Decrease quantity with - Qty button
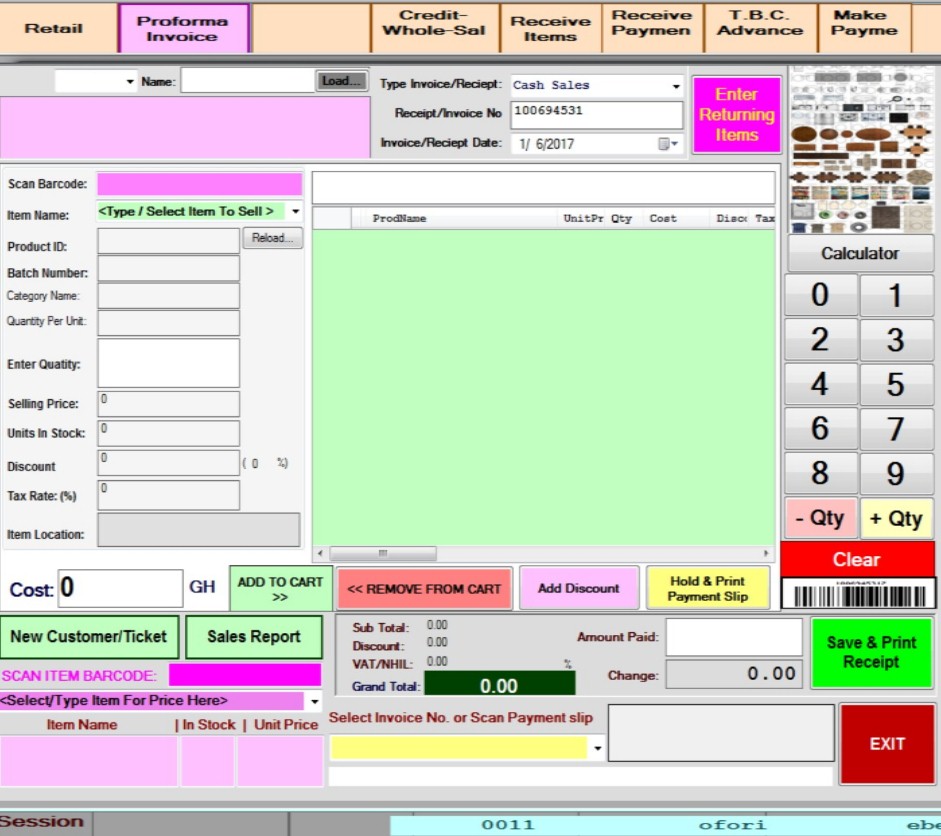 pyautogui.click(x=820, y=518)
